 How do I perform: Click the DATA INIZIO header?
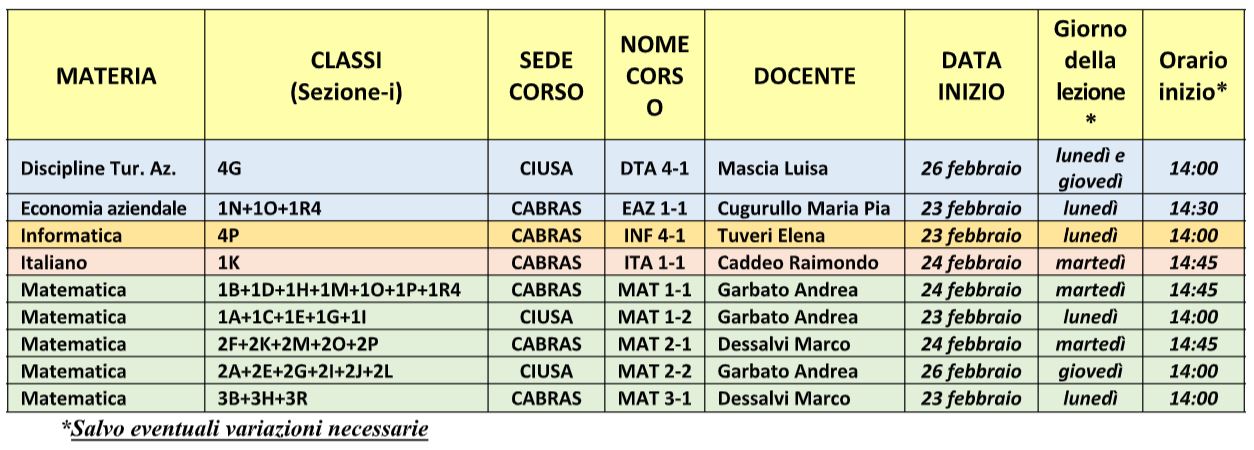[971, 76]
